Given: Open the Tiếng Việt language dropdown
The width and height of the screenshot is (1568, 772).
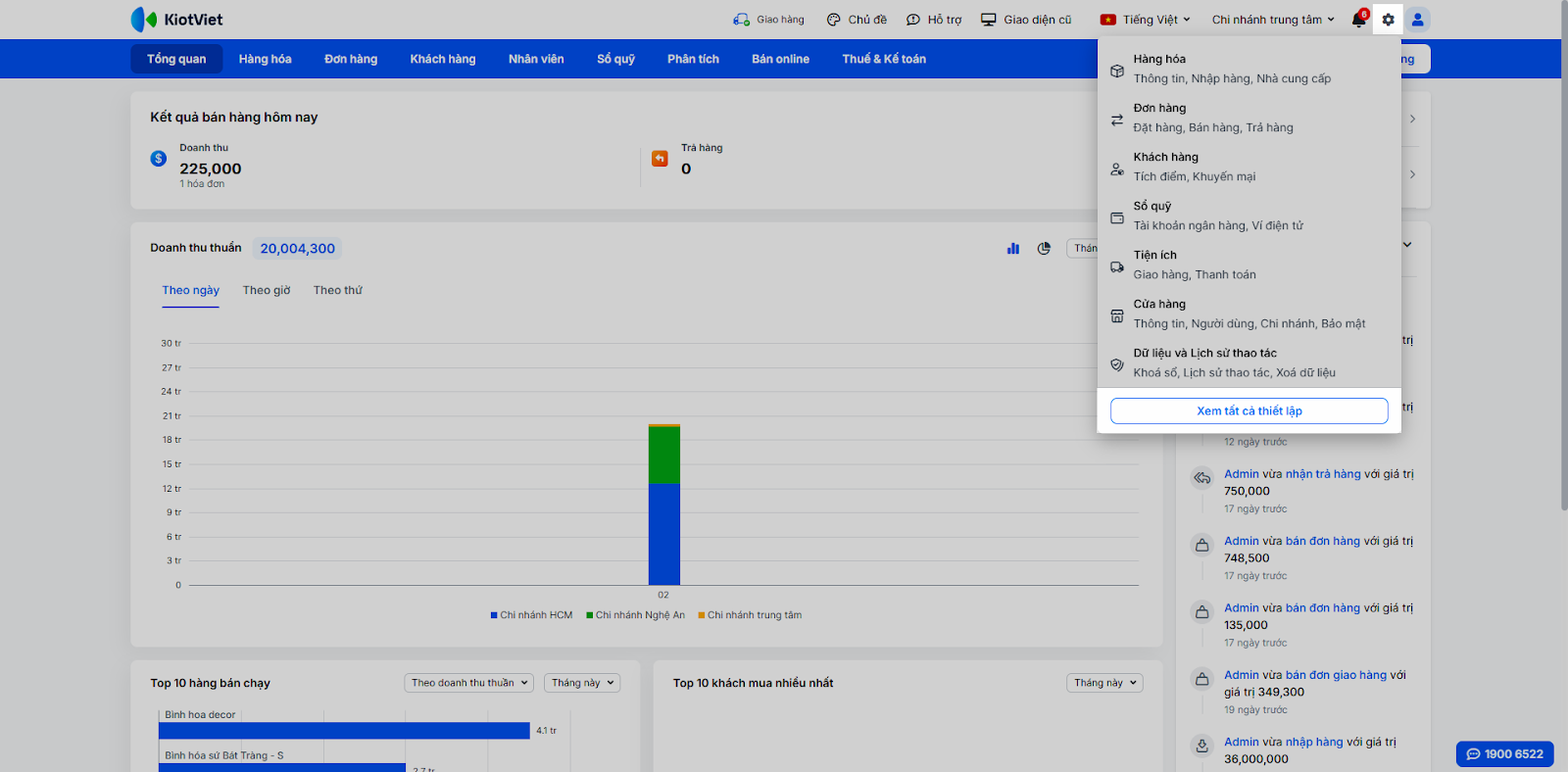Looking at the screenshot, I should pyautogui.click(x=1146, y=20).
